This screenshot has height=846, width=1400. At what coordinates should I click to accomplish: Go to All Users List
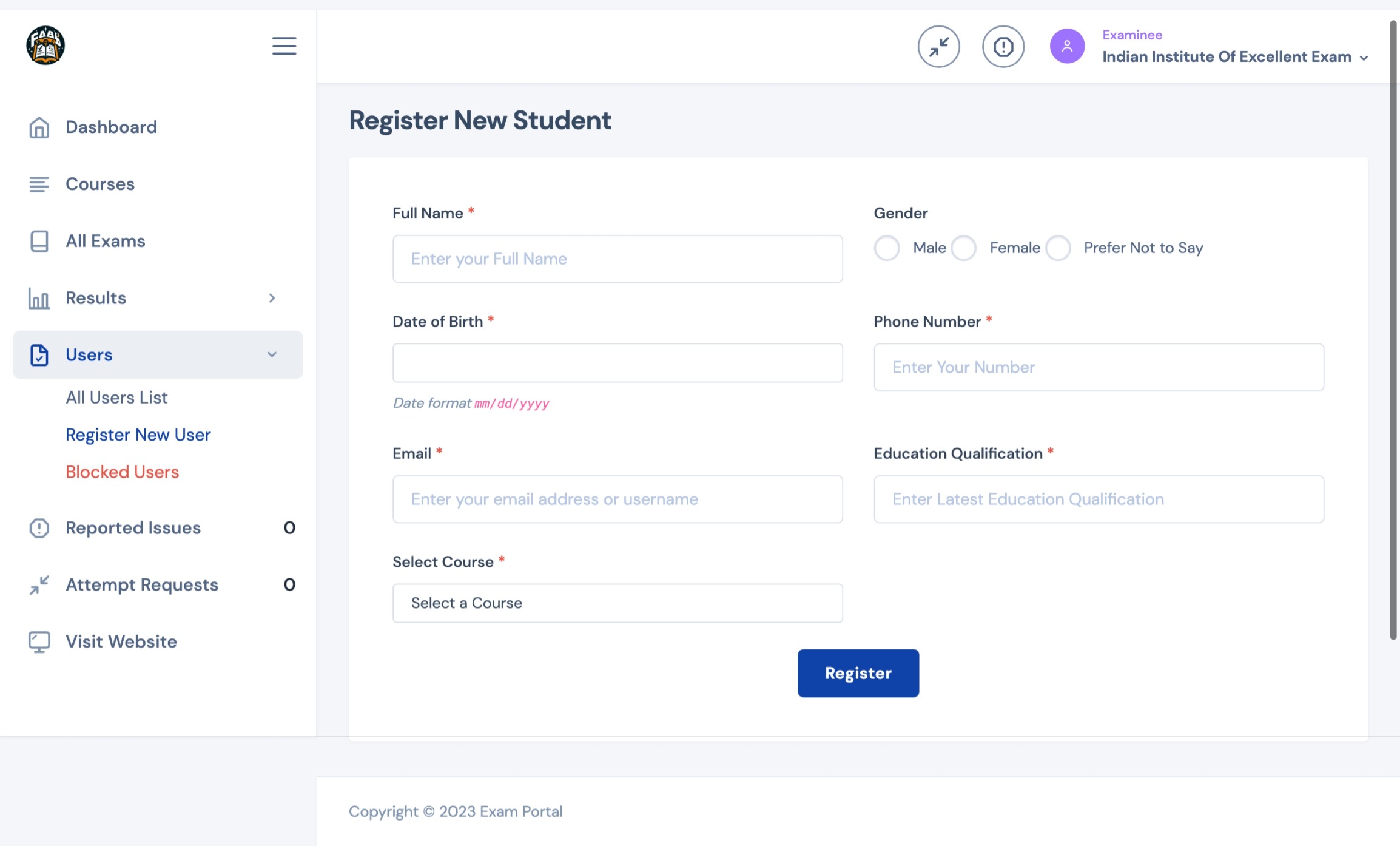116,398
